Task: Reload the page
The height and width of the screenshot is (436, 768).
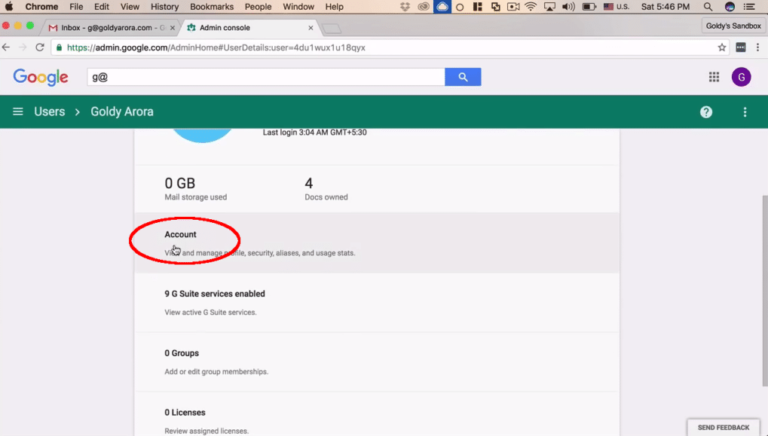Action: tap(40, 48)
